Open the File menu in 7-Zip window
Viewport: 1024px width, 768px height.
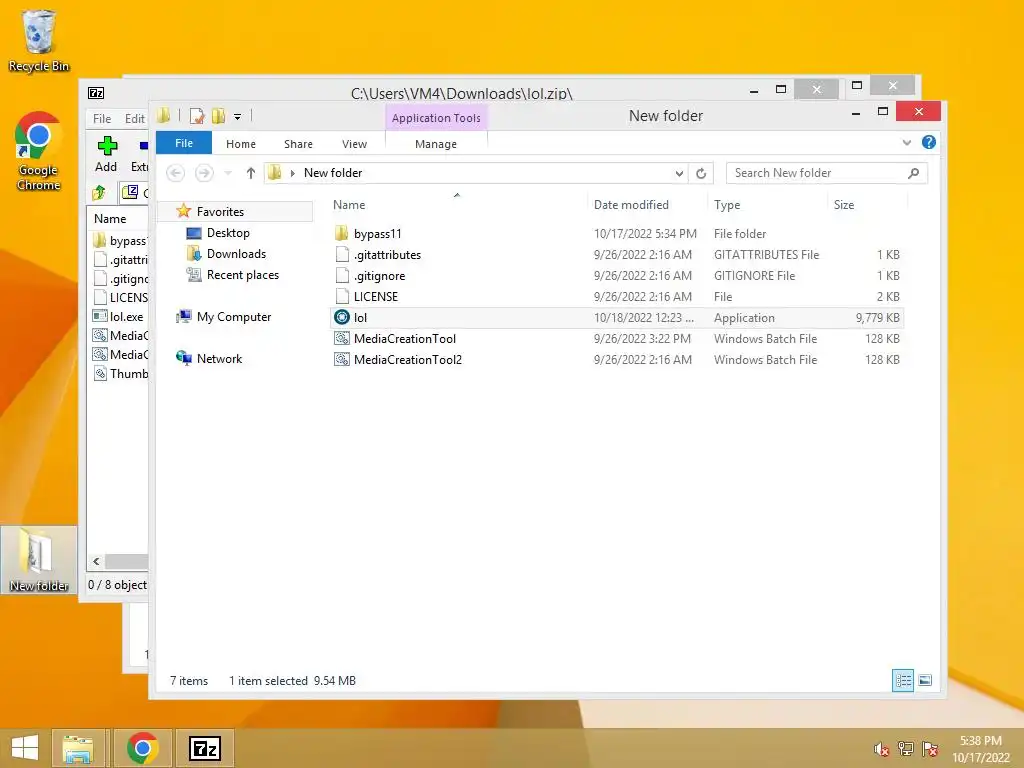pyautogui.click(x=102, y=119)
